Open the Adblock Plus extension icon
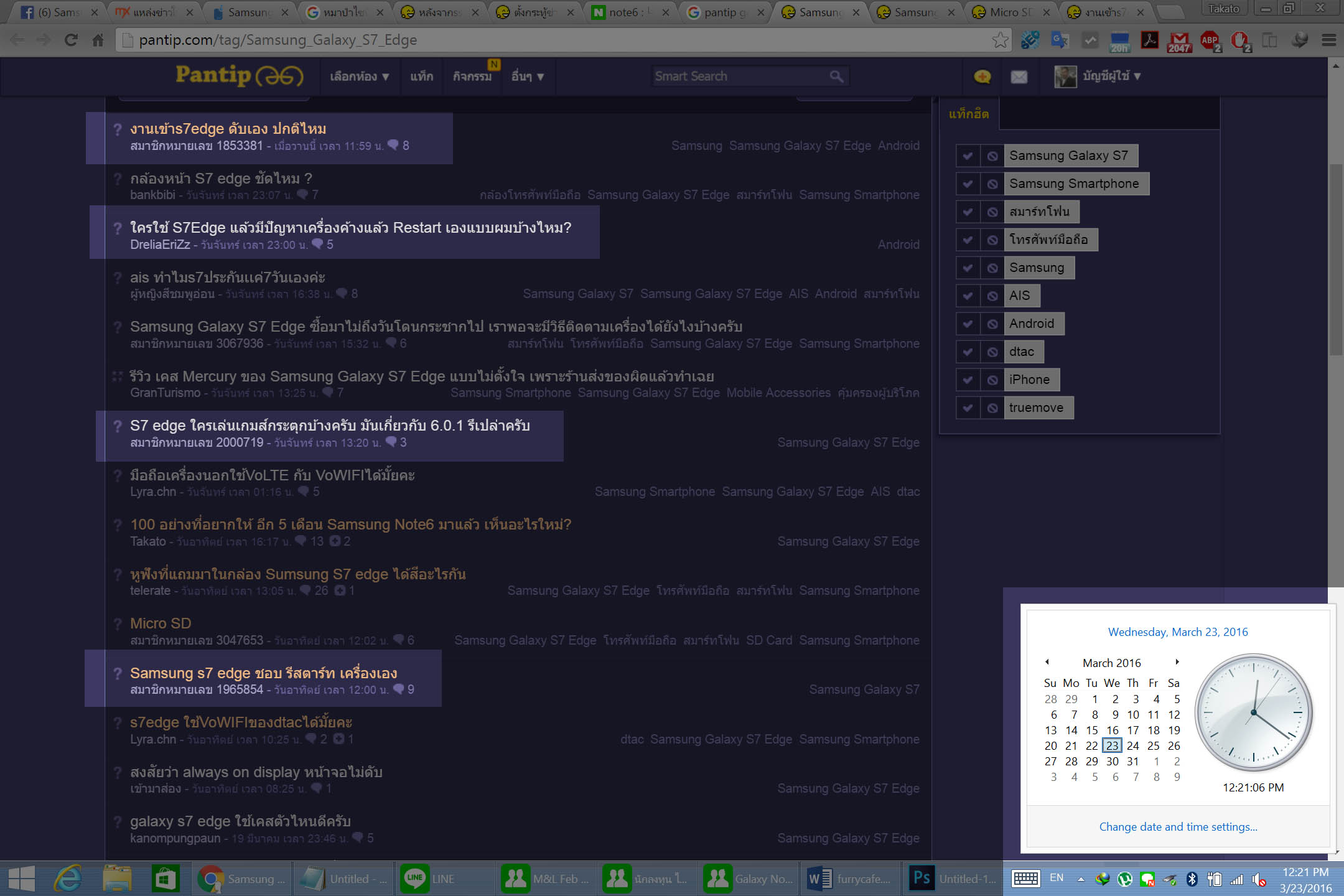1344x896 pixels. [1210, 41]
